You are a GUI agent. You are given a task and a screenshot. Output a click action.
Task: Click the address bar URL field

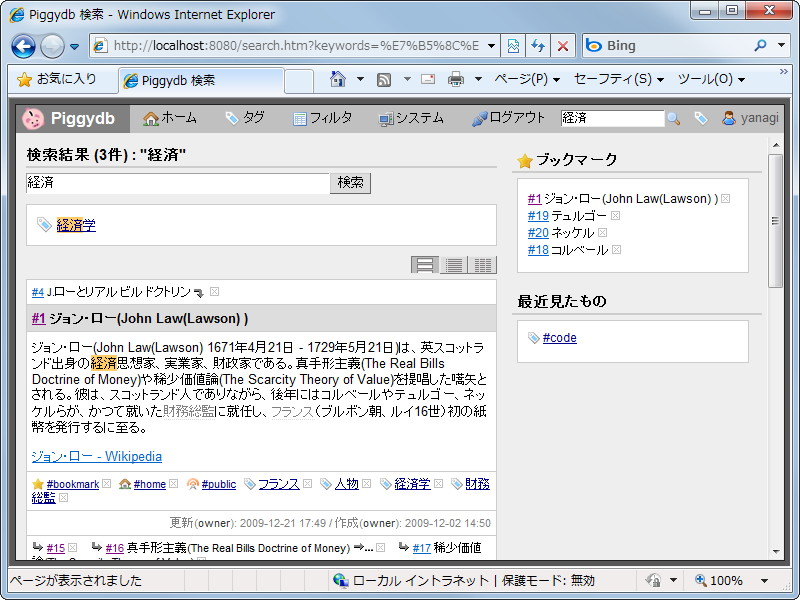click(x=296, y=46)
